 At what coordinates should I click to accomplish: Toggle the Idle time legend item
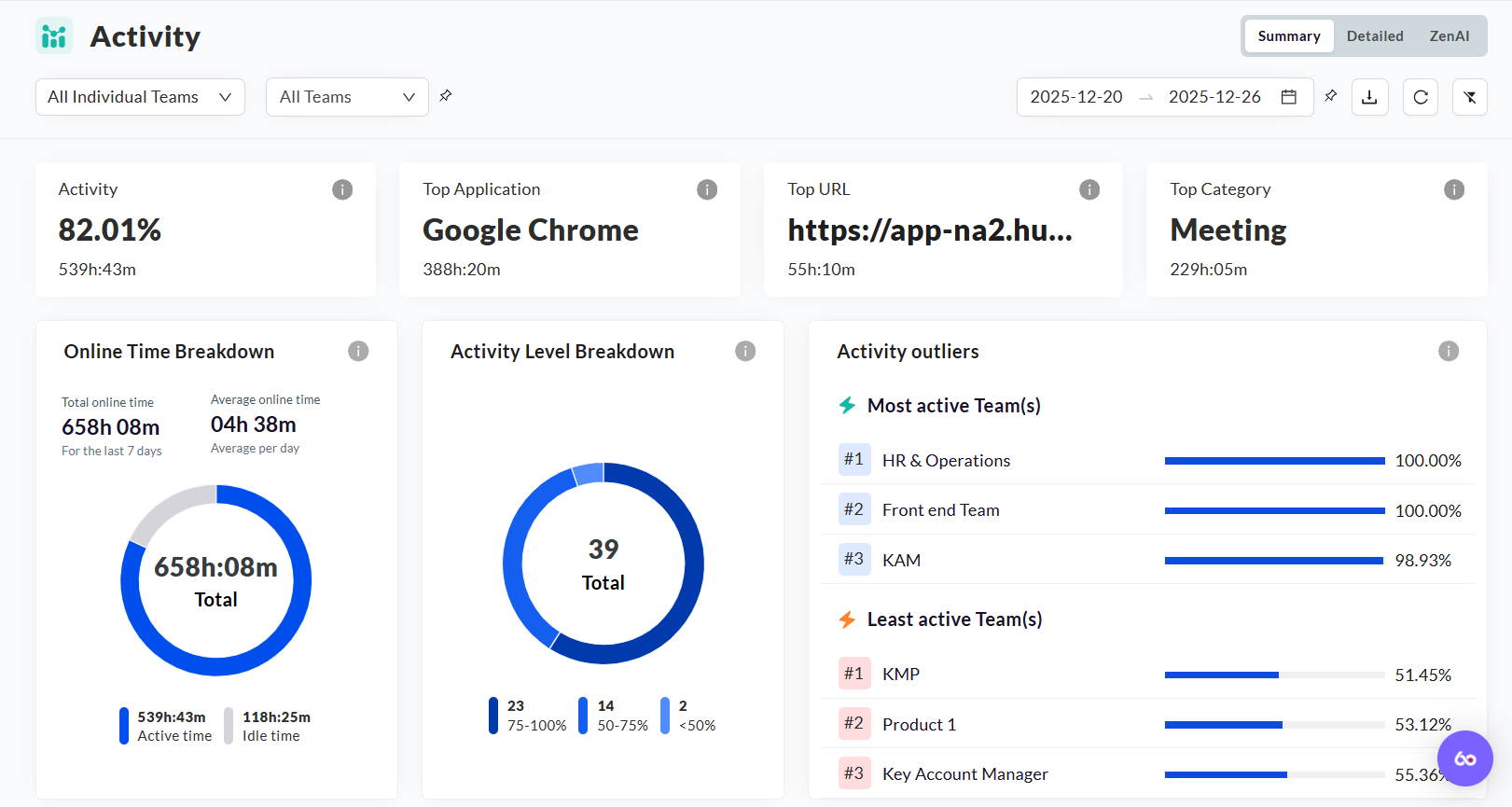[270, 726]
